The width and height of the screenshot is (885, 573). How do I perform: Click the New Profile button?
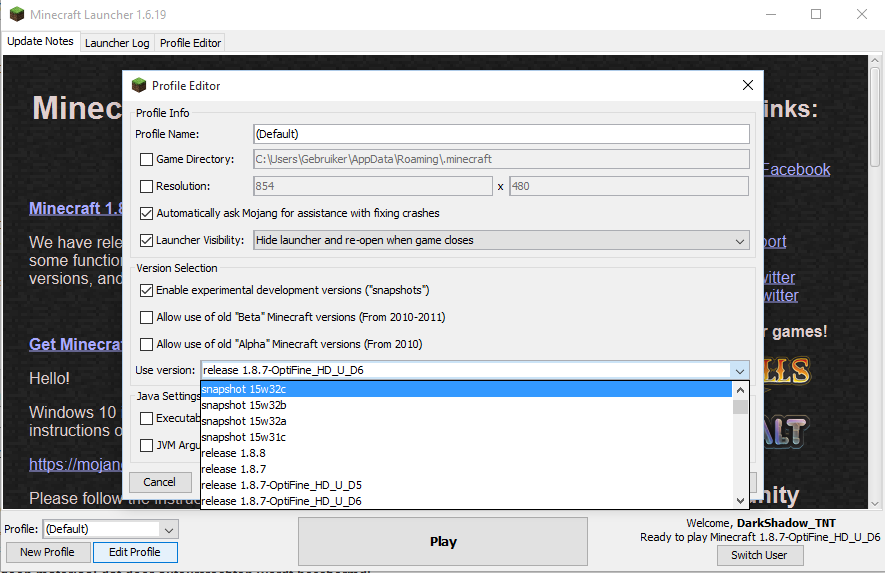click(47, 552)
